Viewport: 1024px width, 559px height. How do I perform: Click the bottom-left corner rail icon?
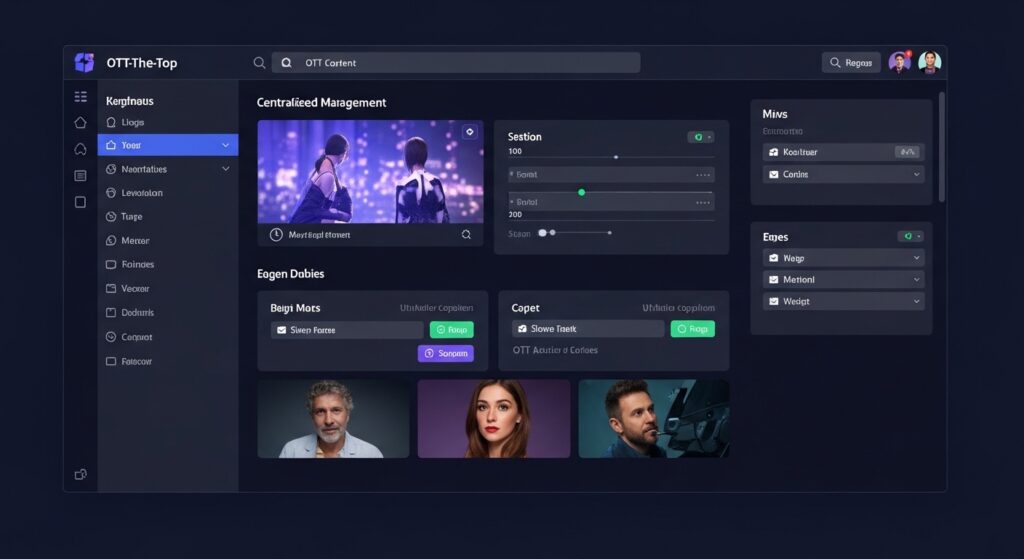81,474
